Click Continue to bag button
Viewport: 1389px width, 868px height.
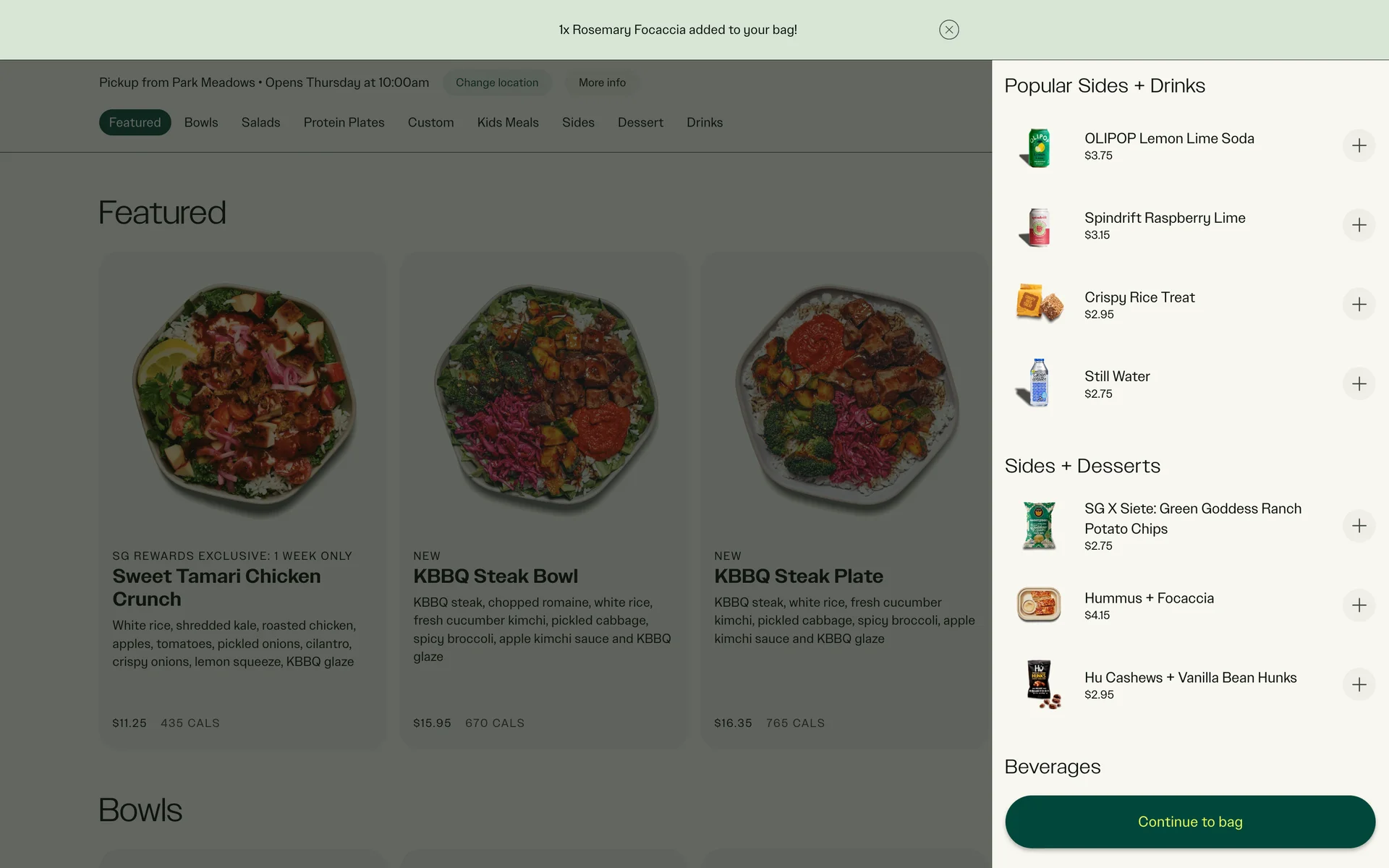click(x=1189, y=822)
